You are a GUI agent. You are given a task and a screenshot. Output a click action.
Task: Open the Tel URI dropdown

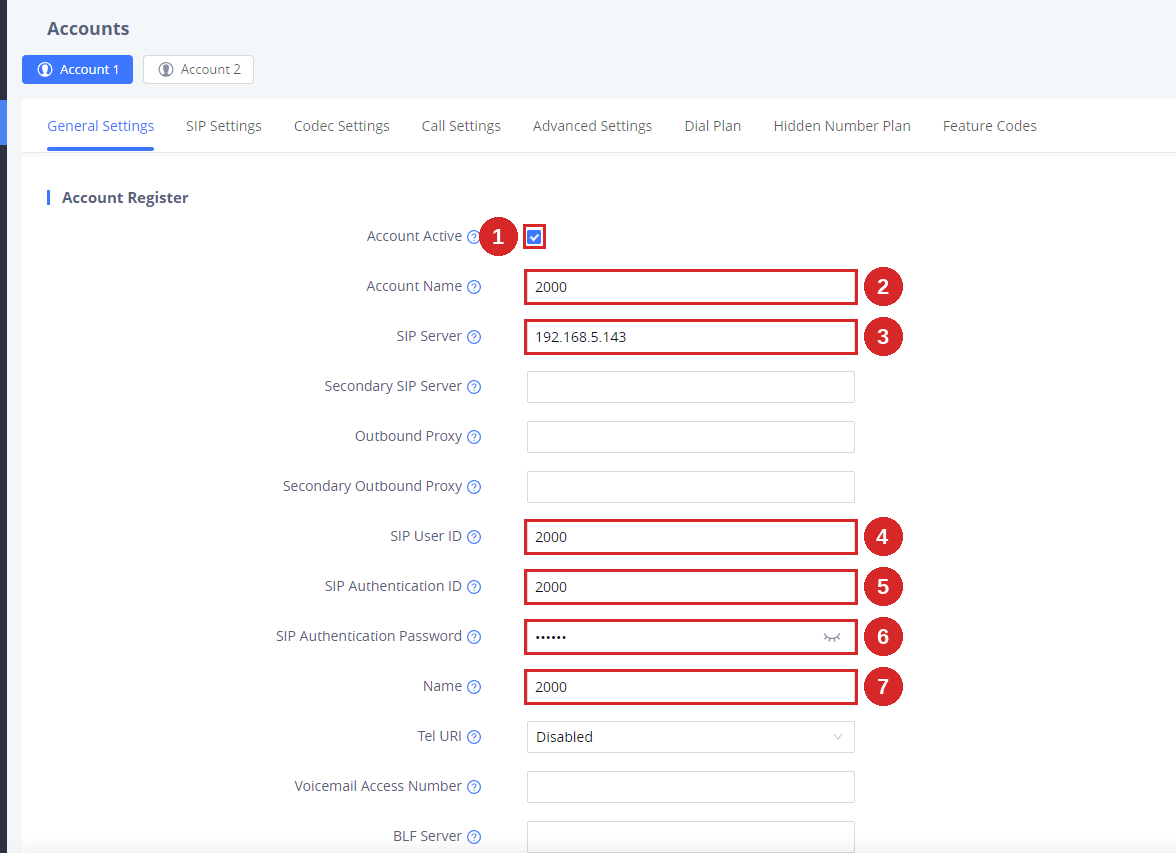pyautogui.click(x=690, y=737)
